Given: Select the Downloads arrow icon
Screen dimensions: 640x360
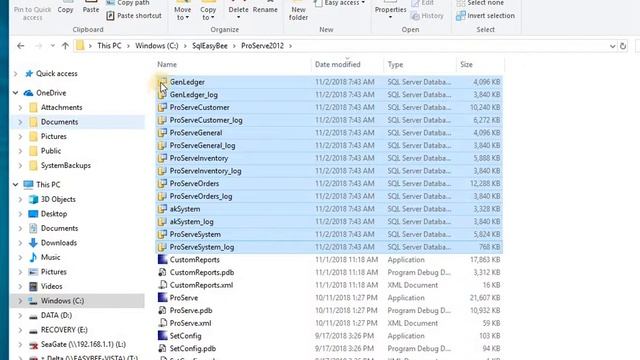Looking at the screenshot, I should (33, 243).
